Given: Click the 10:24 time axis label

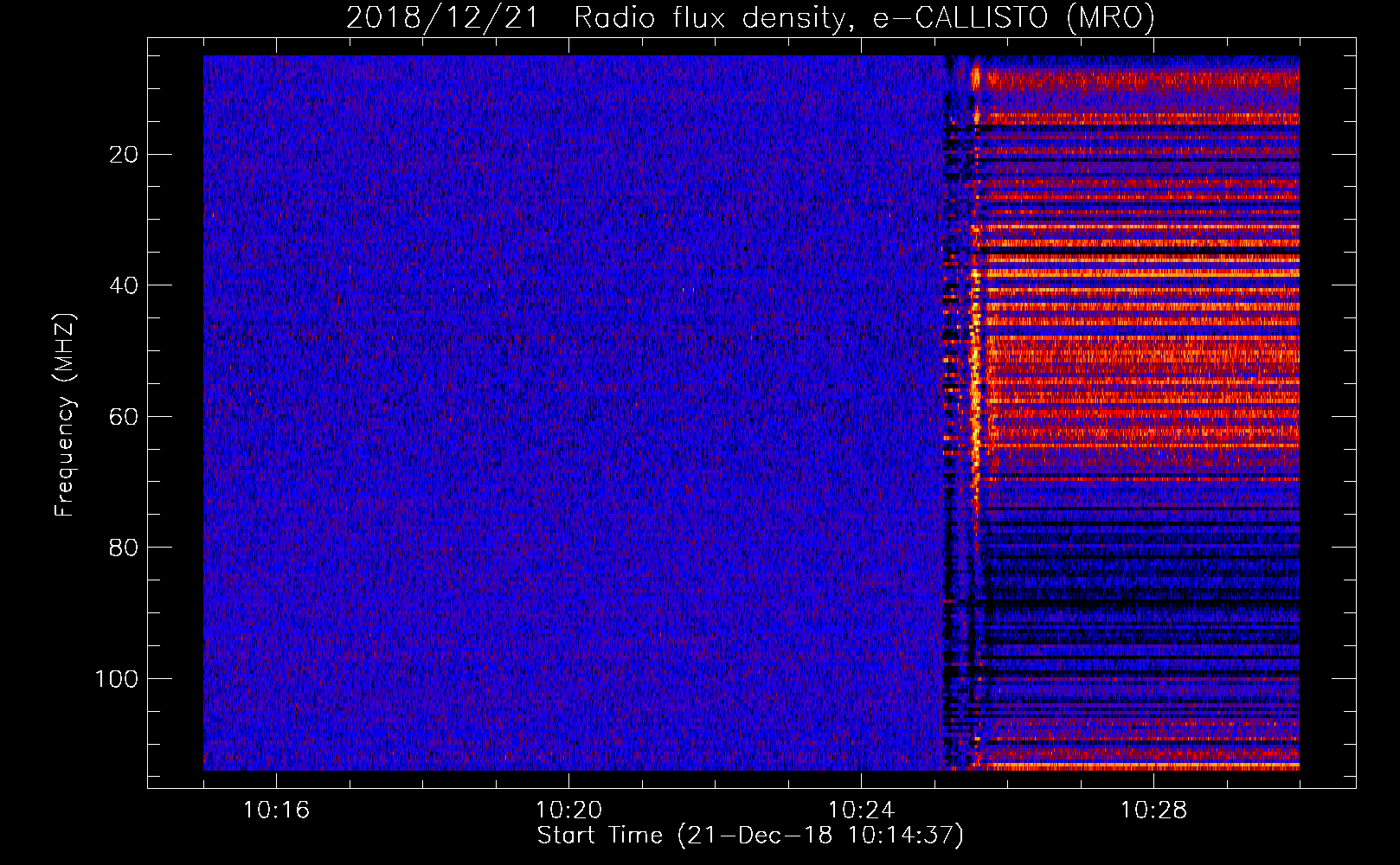Looking at the screenshot, I should 861,811.
